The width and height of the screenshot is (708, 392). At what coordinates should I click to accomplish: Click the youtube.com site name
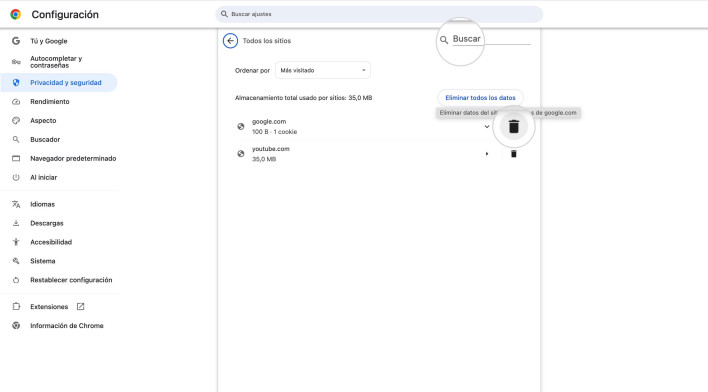tap(270, 149)
